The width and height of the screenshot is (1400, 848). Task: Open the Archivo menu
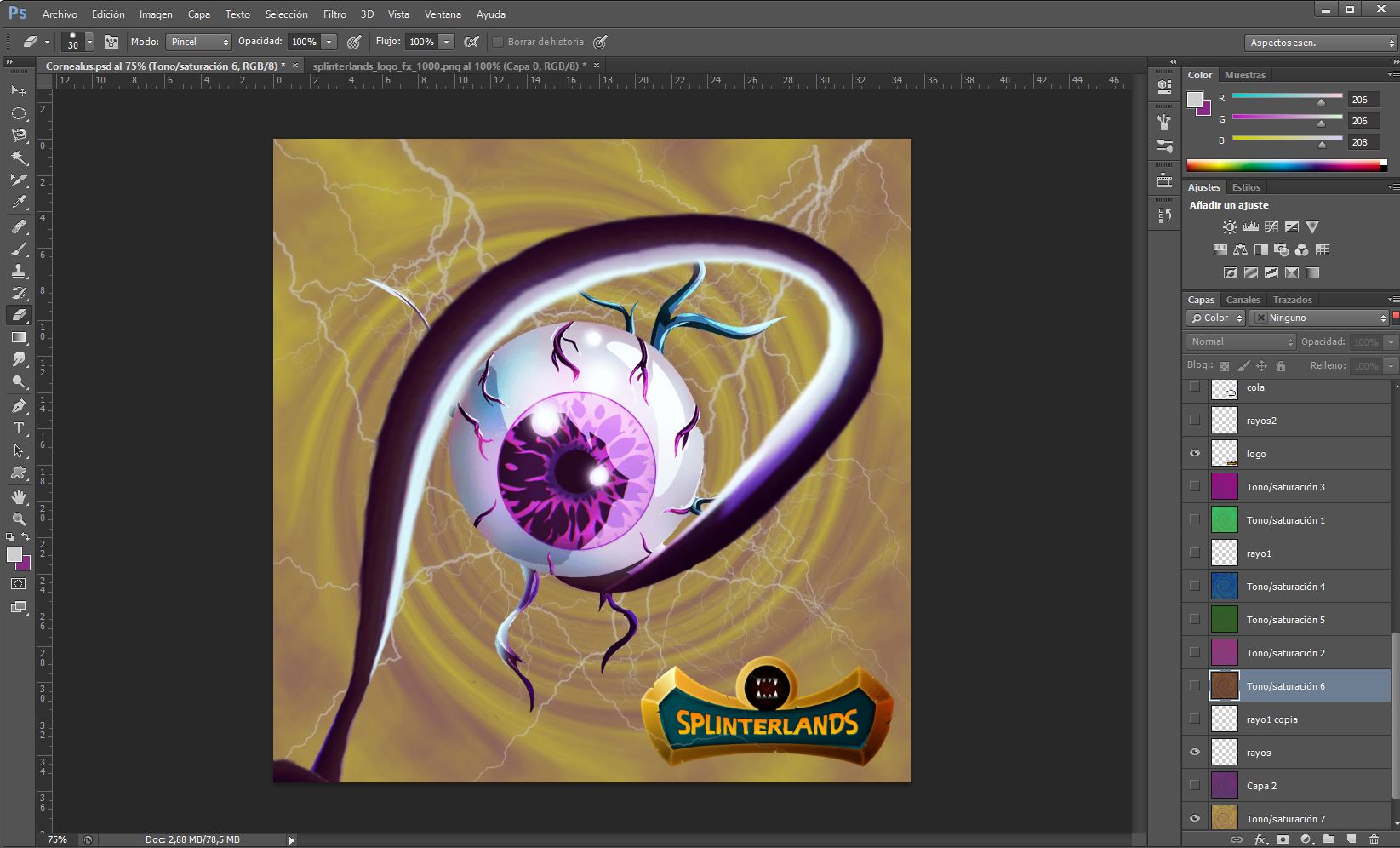point(60,14)
